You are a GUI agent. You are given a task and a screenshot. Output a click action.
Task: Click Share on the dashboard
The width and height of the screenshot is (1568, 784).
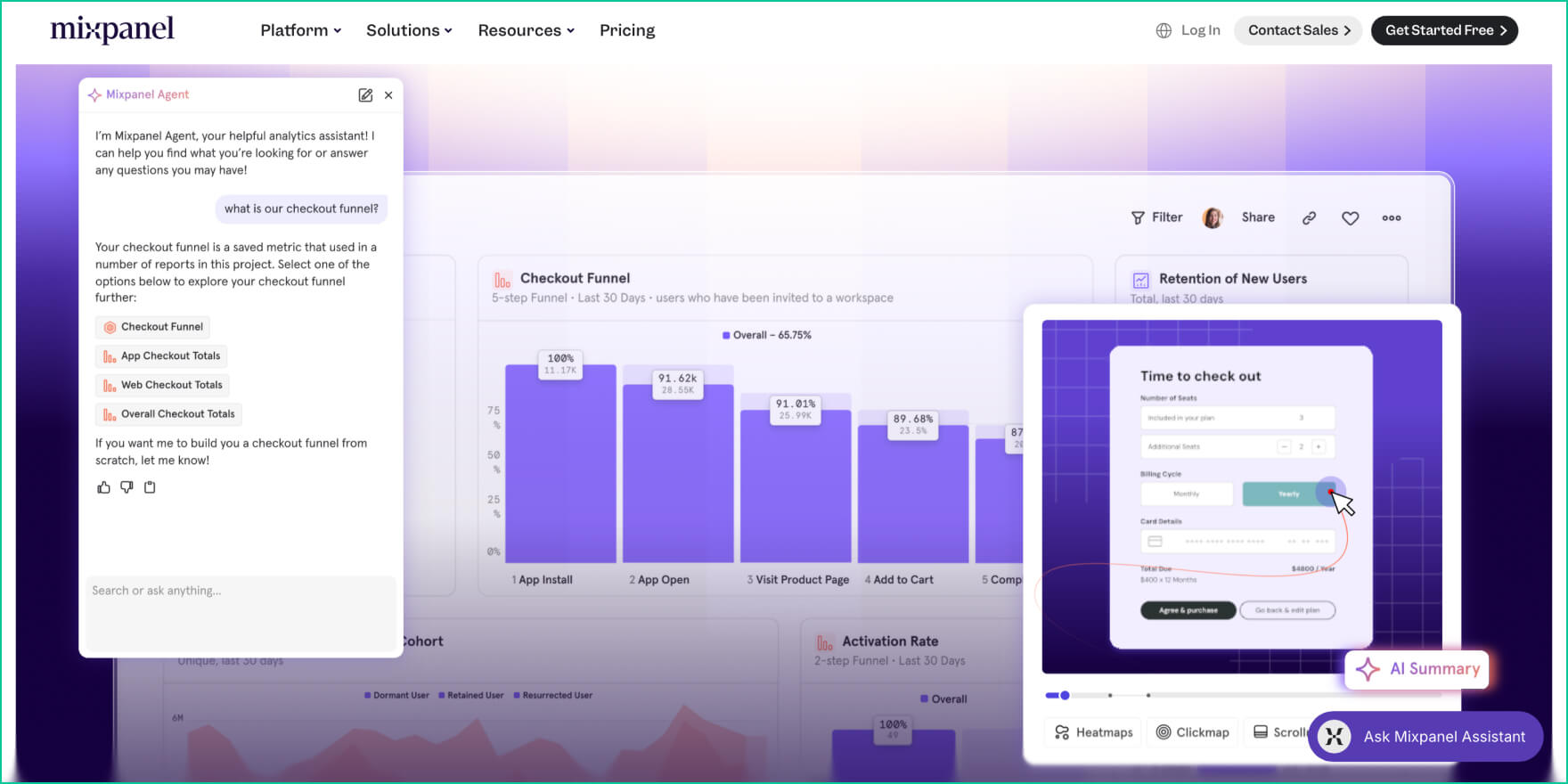click(x=1258, y=217)
